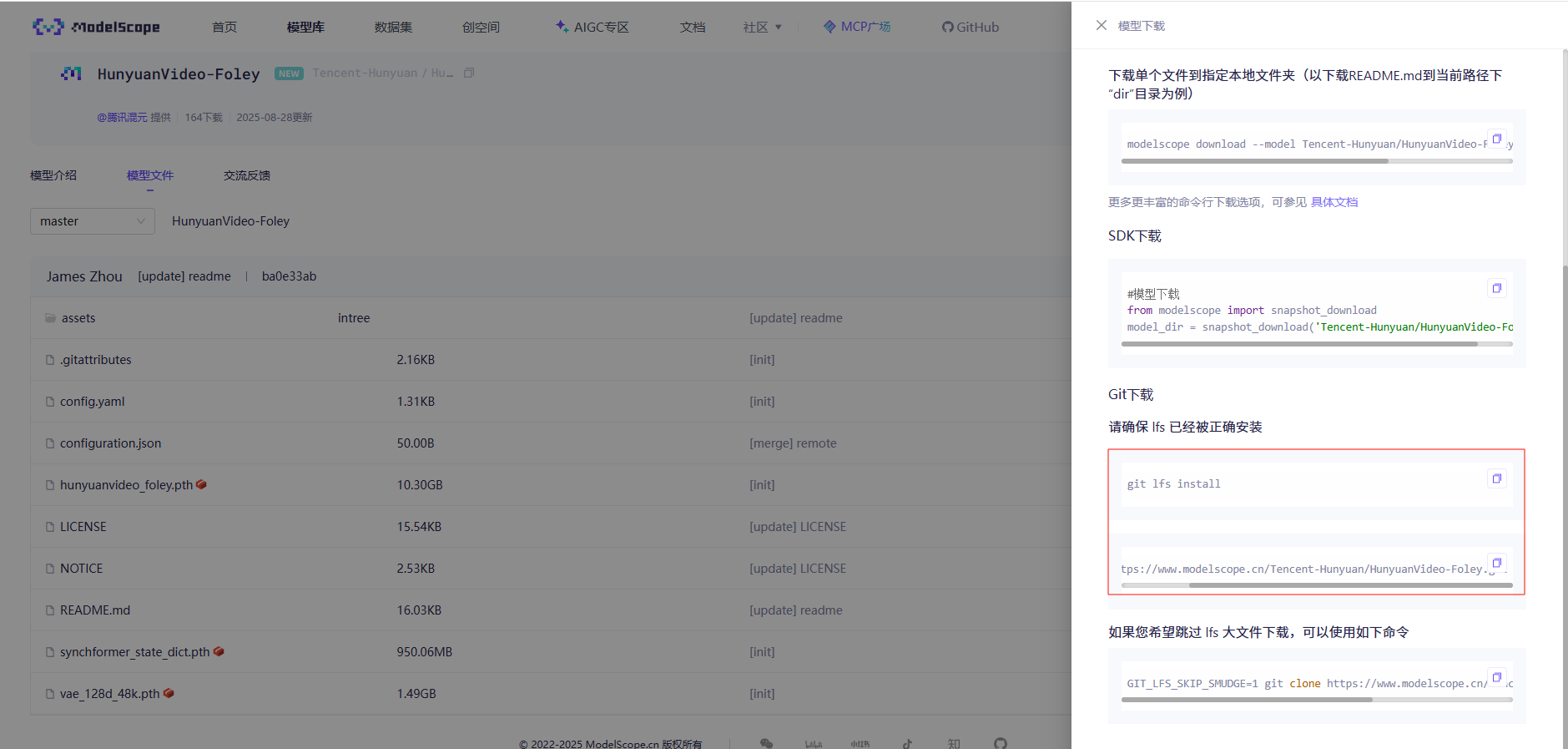Click the horizontal scrollbar under the git clone URL
The height and width of the screenshot is (749, 1568).
1351,585
